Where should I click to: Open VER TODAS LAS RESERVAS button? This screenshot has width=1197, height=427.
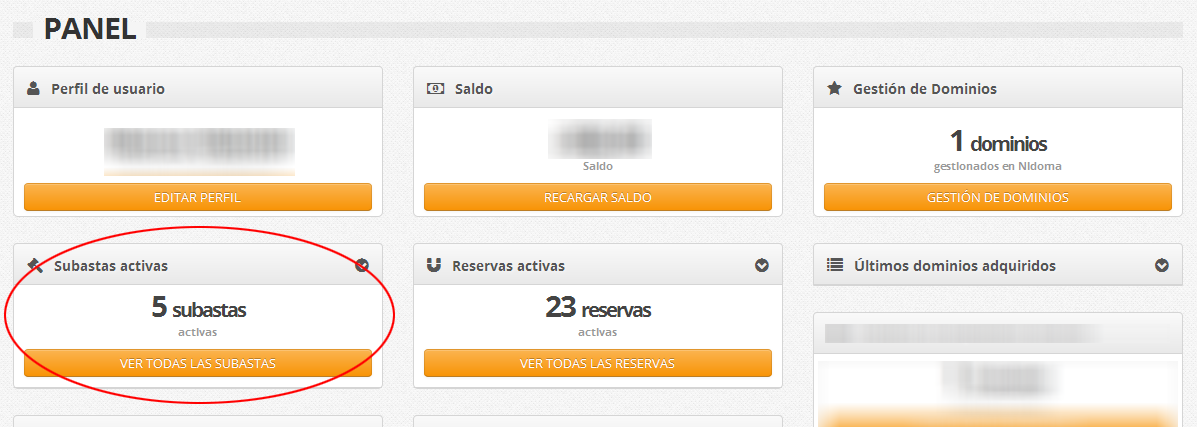[x=598, y=363]
